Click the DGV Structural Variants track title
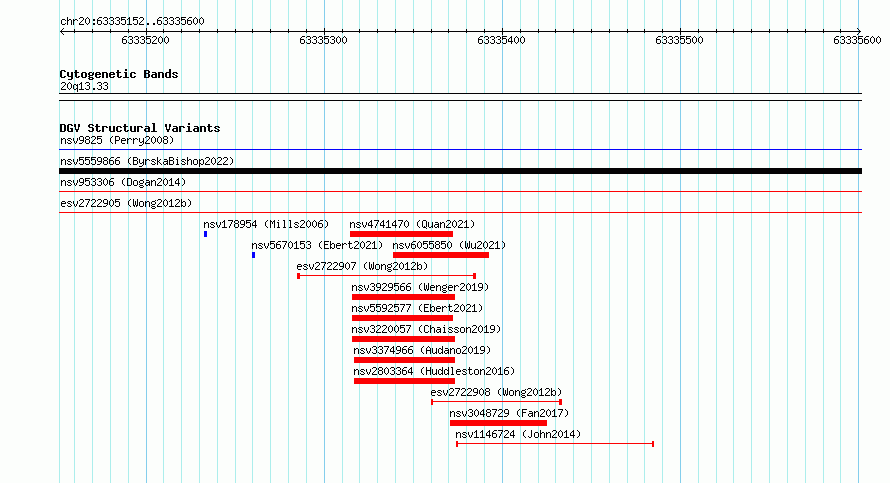 click(x=140, y=128)
